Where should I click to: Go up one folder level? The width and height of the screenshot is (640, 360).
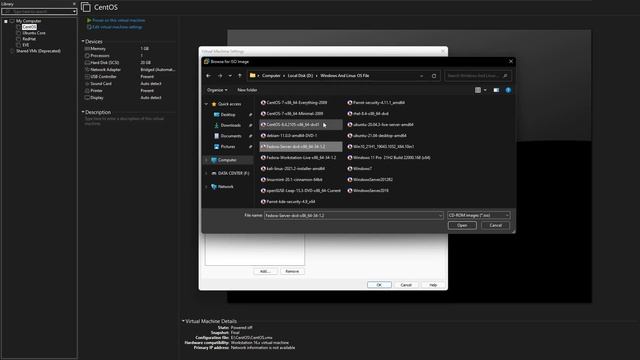pos(240,76)
